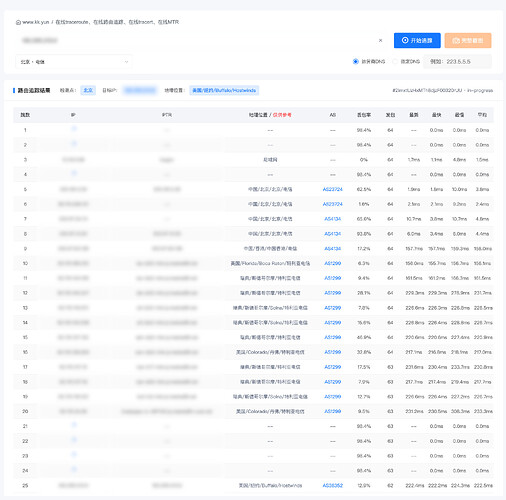This screenshot has width=506, height=500.
Task: Click the Buffalo/Hostwinds location in hop 25
Action: (270, 485)
